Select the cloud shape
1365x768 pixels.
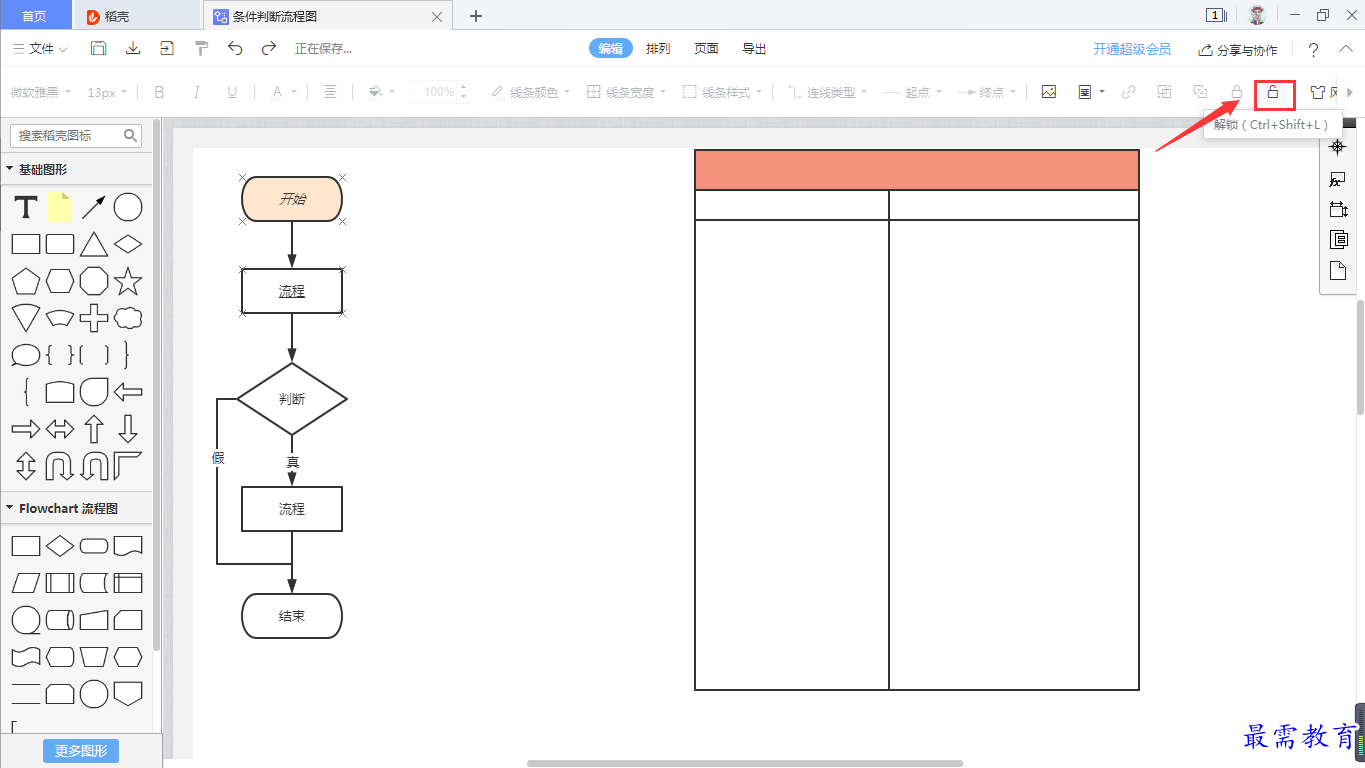pos(128,318)
